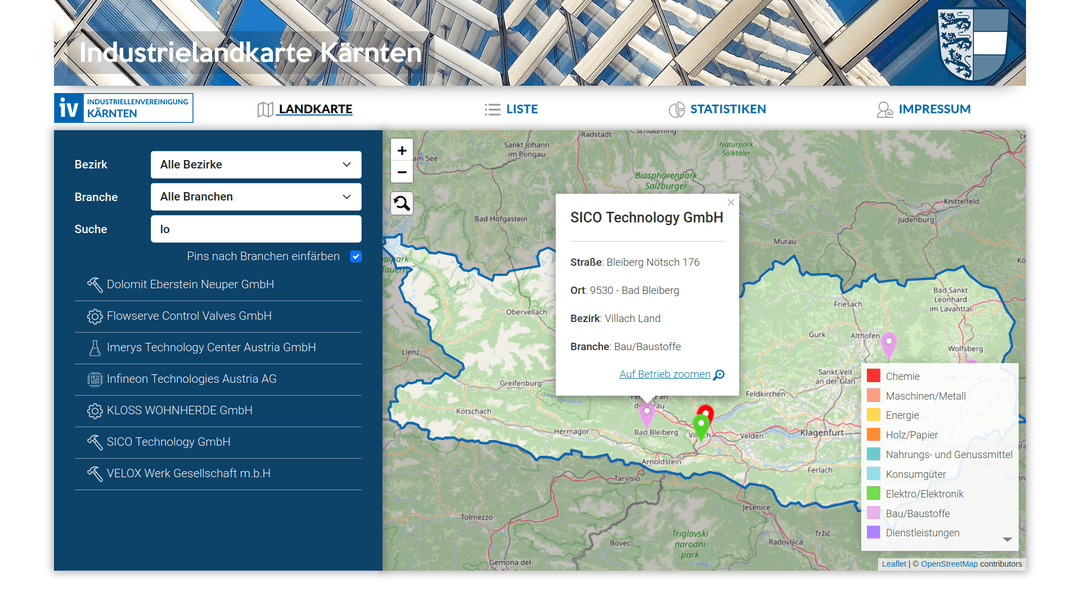This screenshot has height=608, width=1080.
Task: Select SICO Technology GmbH in results list
Action: pyautogui.click(x=218, y=442)
